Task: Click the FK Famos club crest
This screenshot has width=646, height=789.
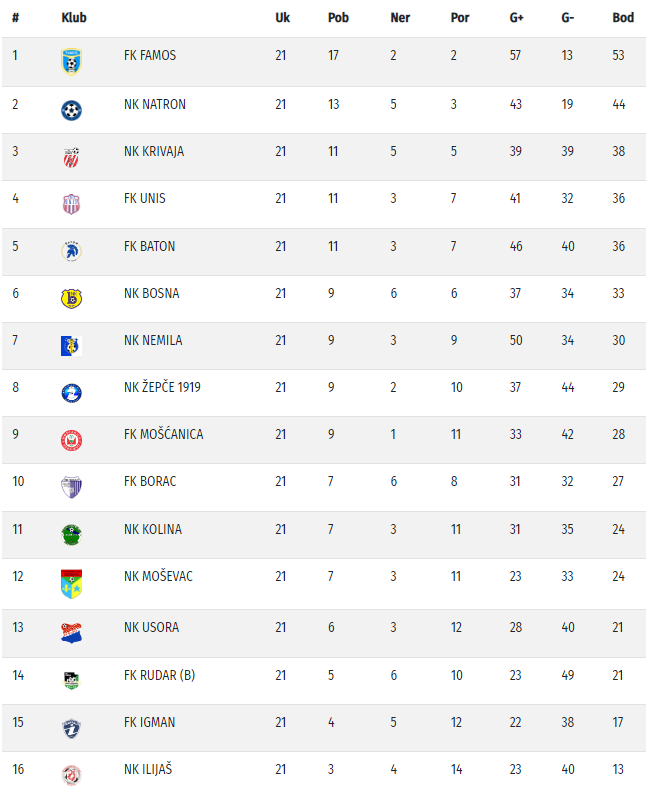Action: pyautogui.click(x=71, y=60)
